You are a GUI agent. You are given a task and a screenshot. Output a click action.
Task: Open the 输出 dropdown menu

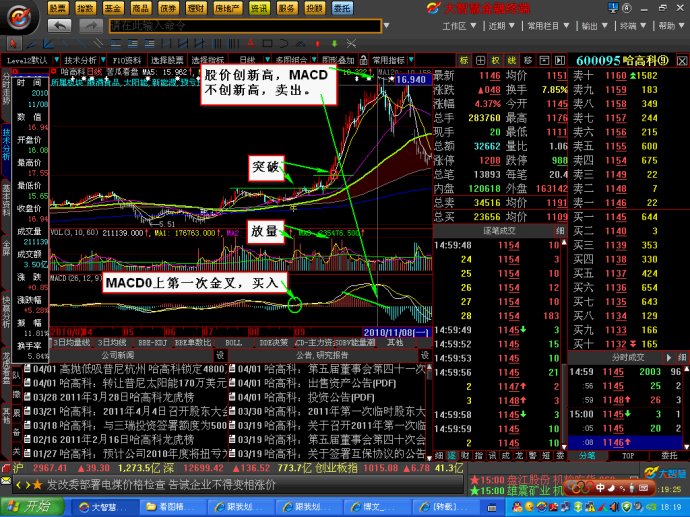coord(595,26)
